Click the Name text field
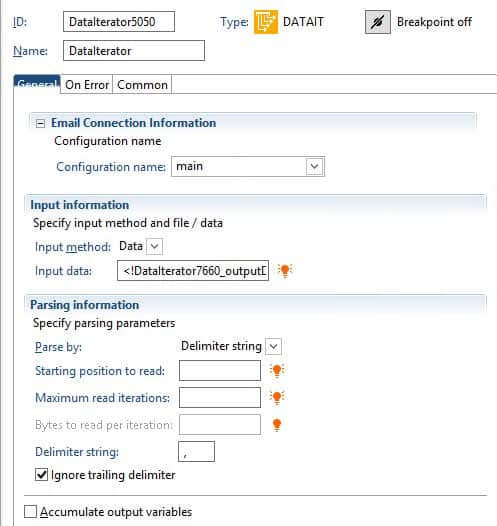The image size is (497, 526). click(134, 51)
